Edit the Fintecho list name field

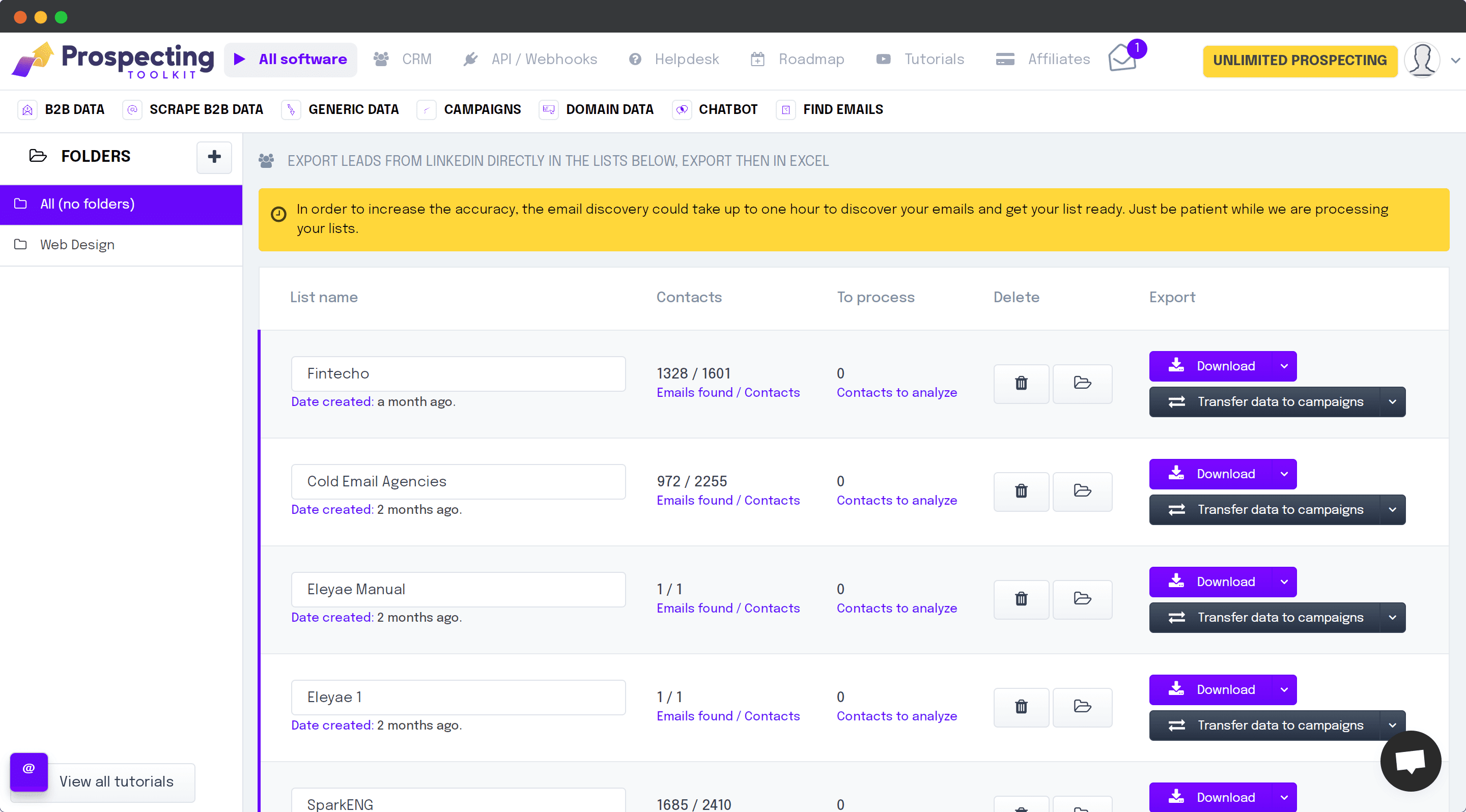[458, 374]
